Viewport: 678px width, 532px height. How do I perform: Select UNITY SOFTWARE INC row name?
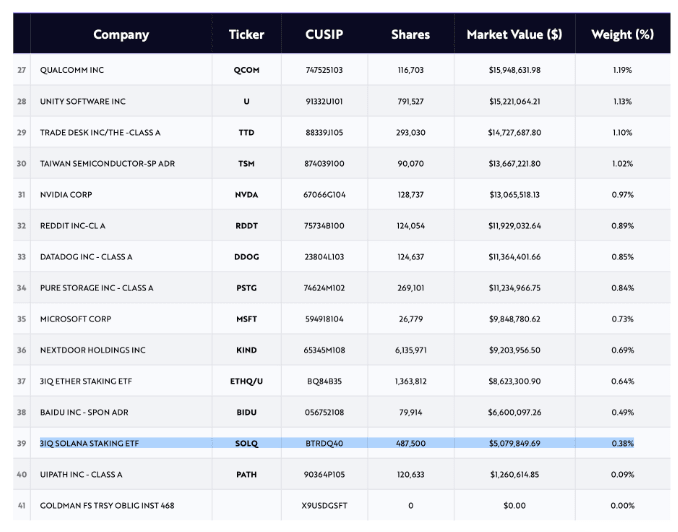tap(83, 101)
